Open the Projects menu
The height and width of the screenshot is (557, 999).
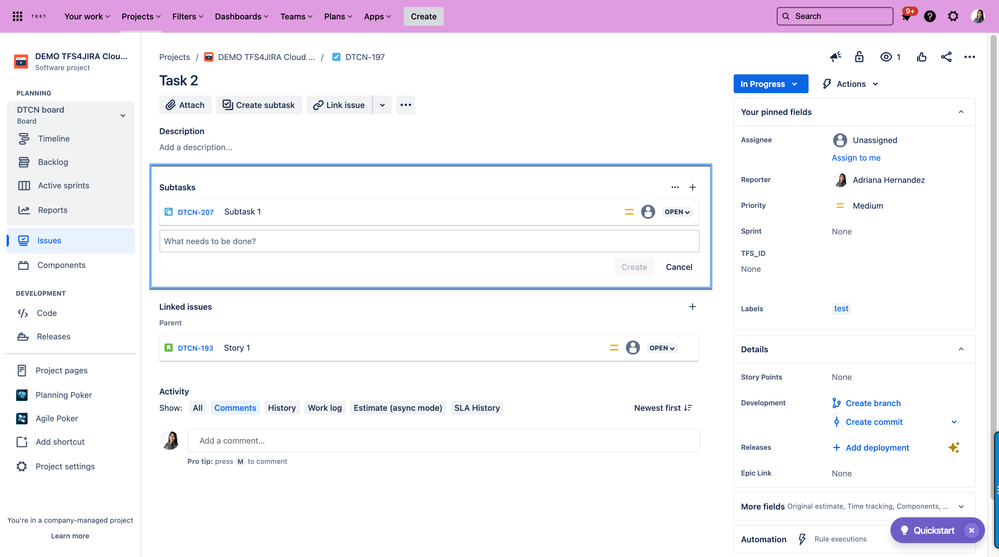[141, 17]
